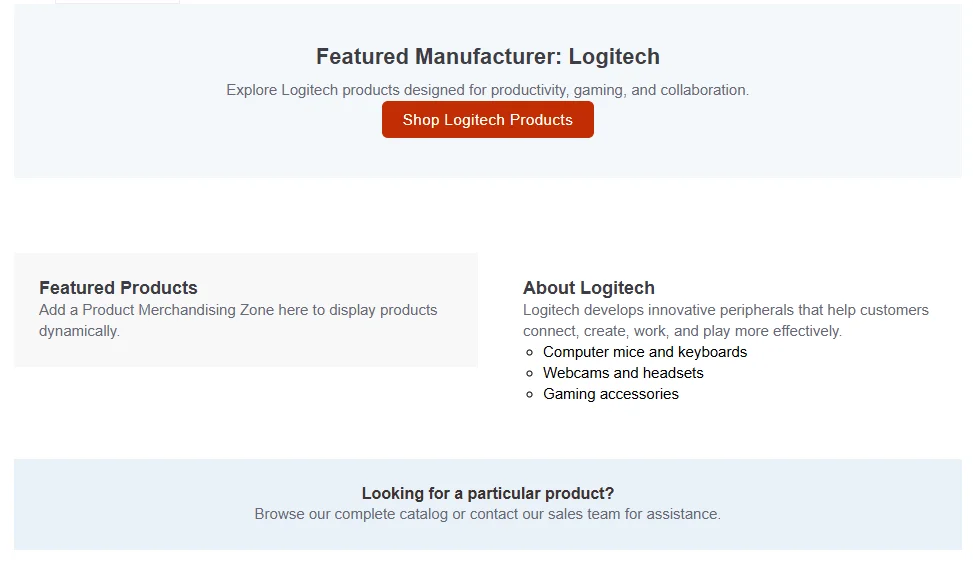
Task: Select the Looking for a particular product heading
Action: pos(488,493)
